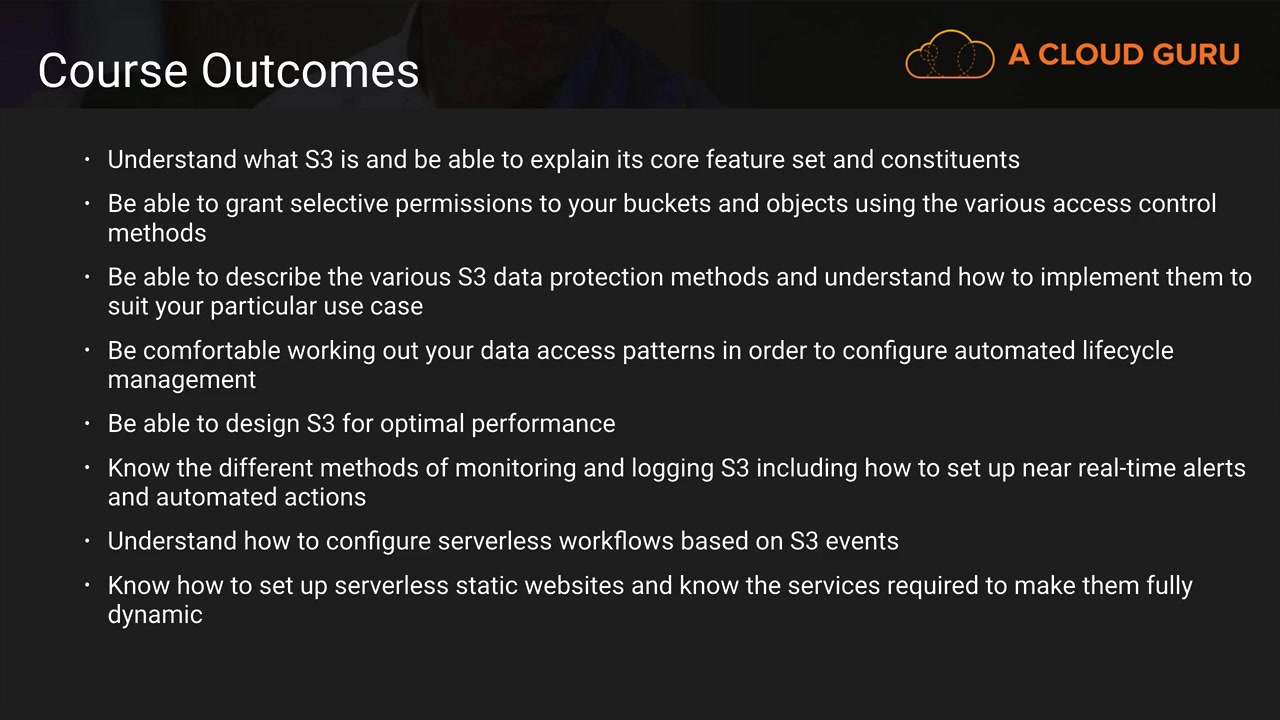
Task: Click the bullet dot before "Be able to design S3"
Action: point(87,424)
